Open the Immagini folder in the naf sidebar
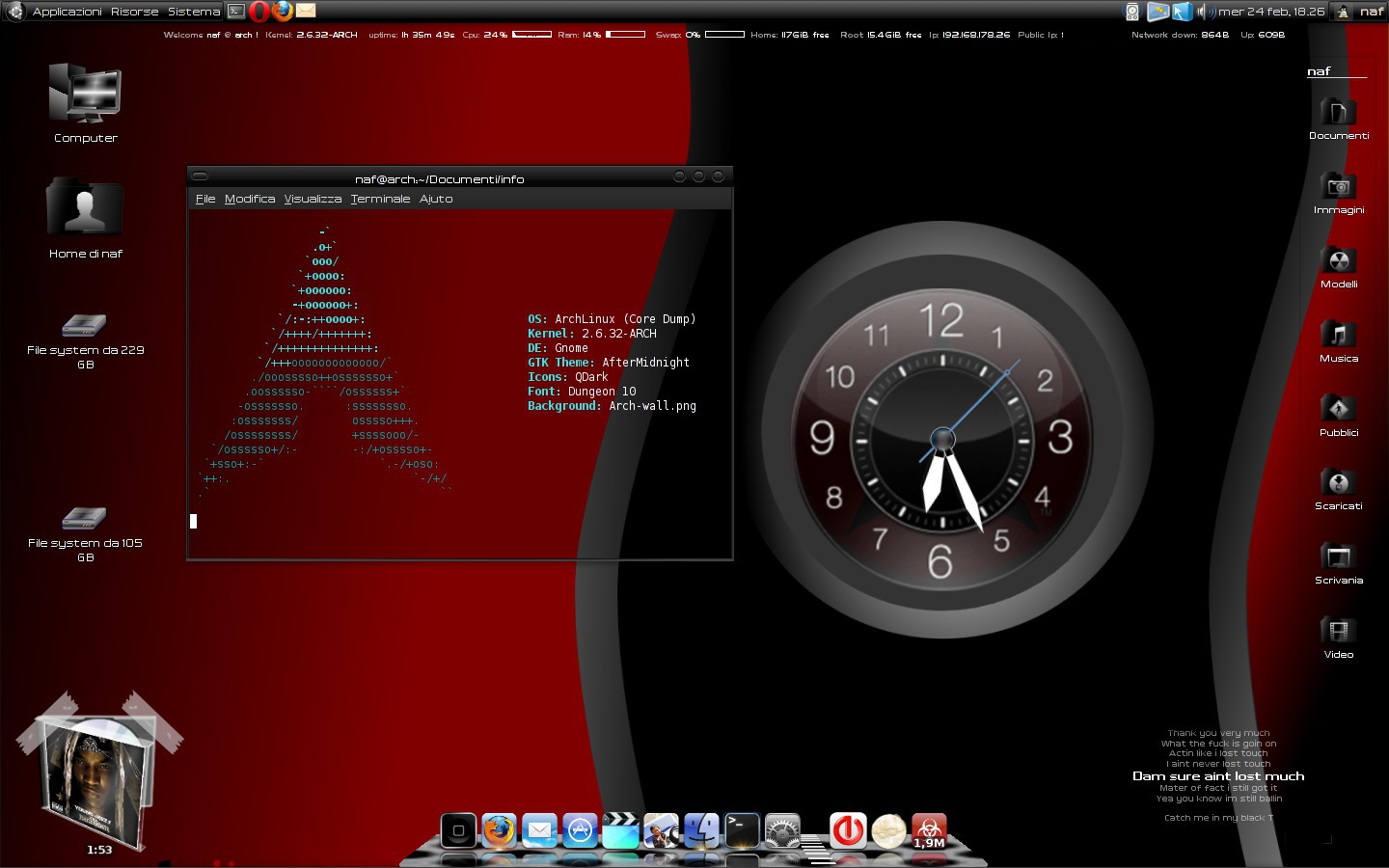 tap(1339, 185)
